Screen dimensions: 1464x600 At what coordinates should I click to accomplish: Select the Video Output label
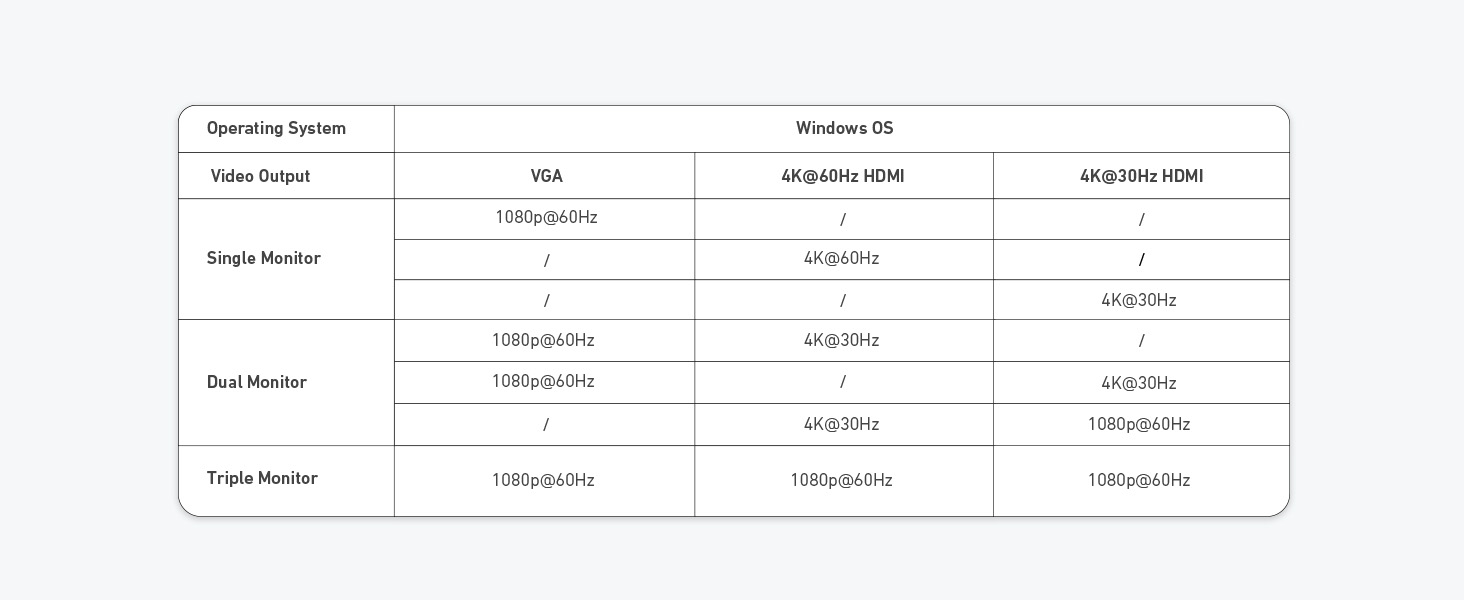[260, 176]
